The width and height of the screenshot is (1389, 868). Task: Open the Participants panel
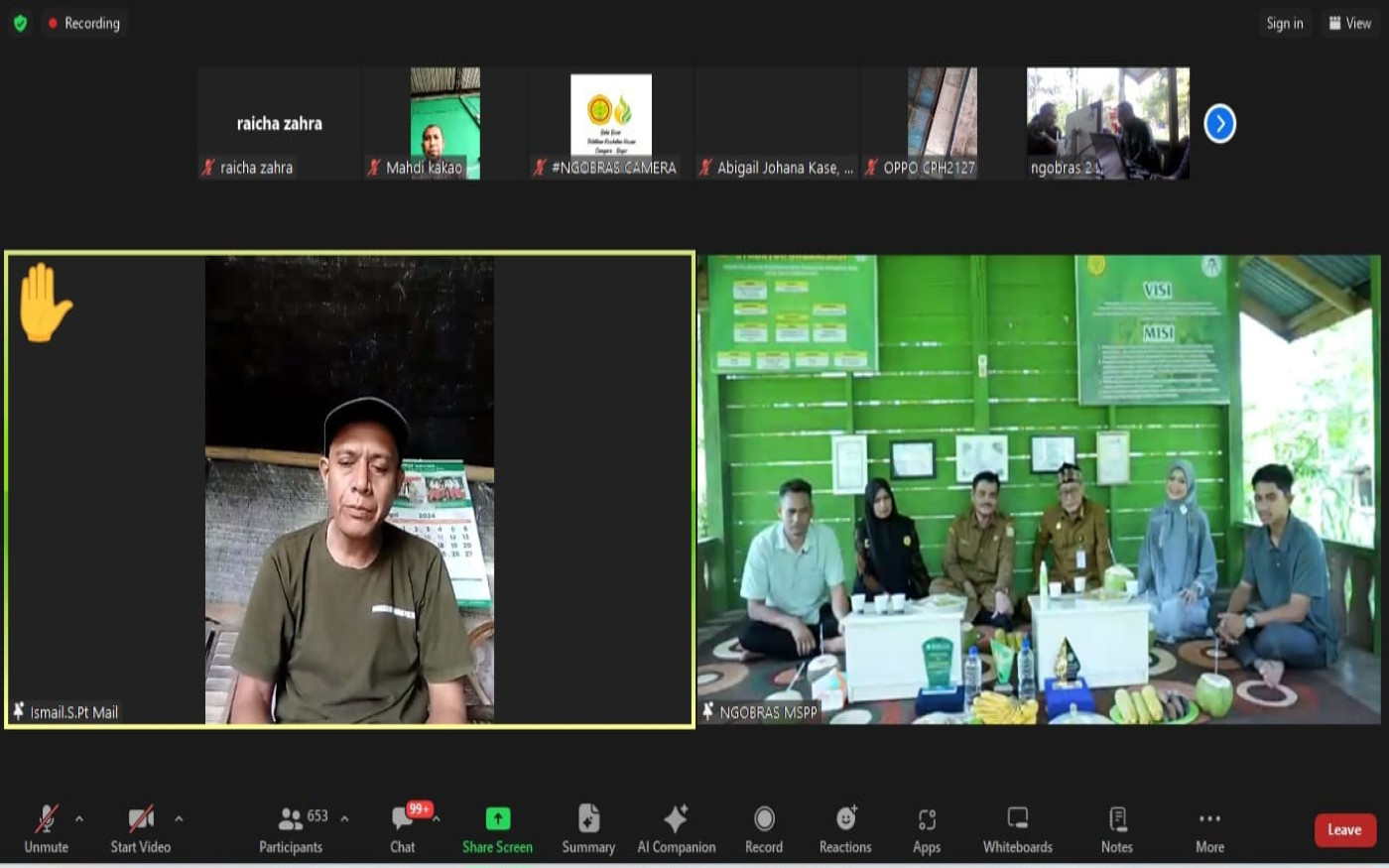click(x=291, y=829)
